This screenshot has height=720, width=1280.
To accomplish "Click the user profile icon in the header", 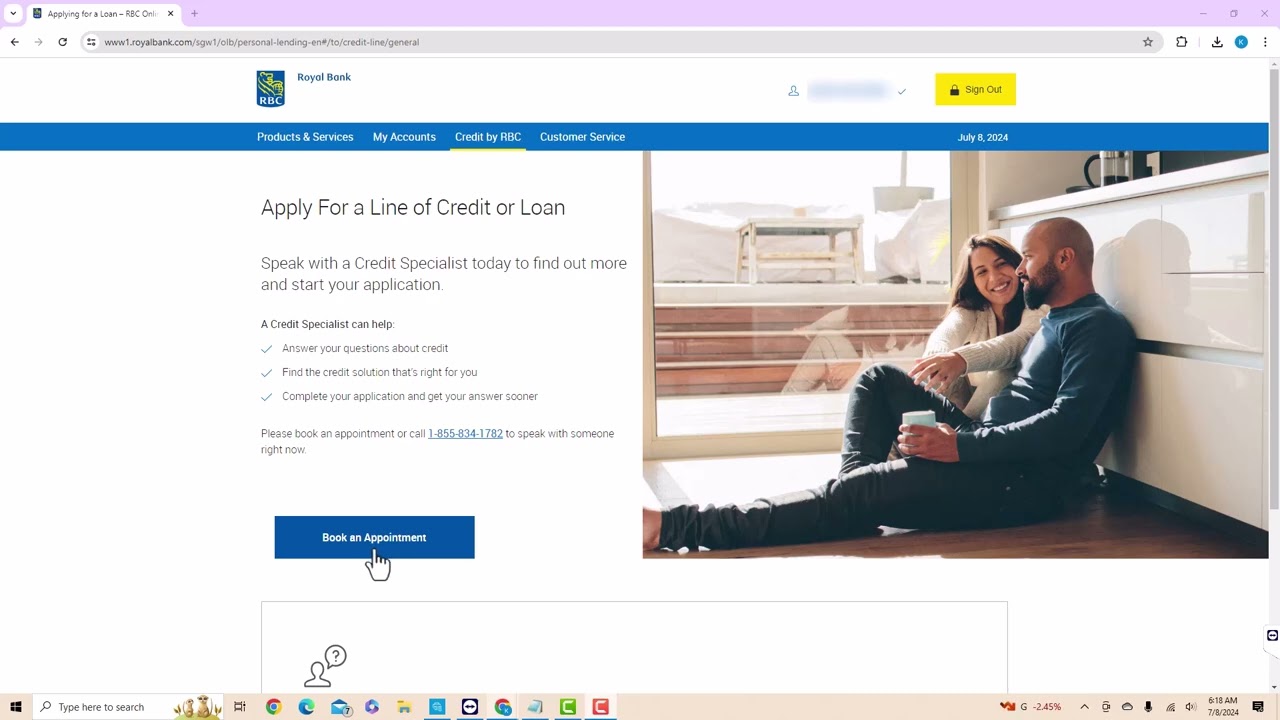I will 793,90.
